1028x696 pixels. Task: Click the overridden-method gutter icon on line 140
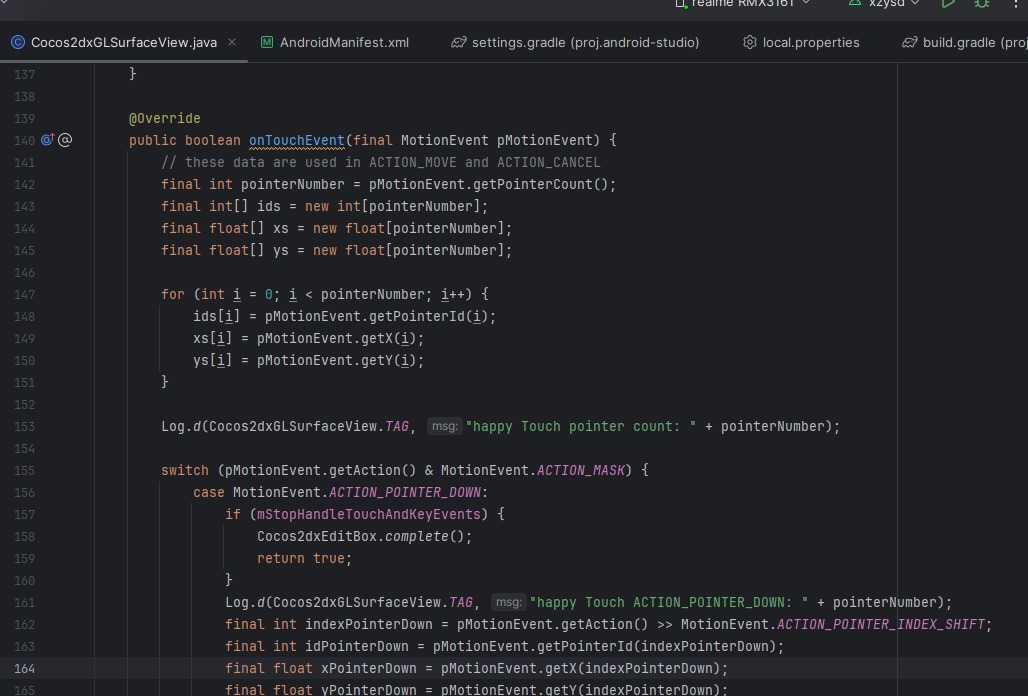pyautogui.click(x=48, y=140)
